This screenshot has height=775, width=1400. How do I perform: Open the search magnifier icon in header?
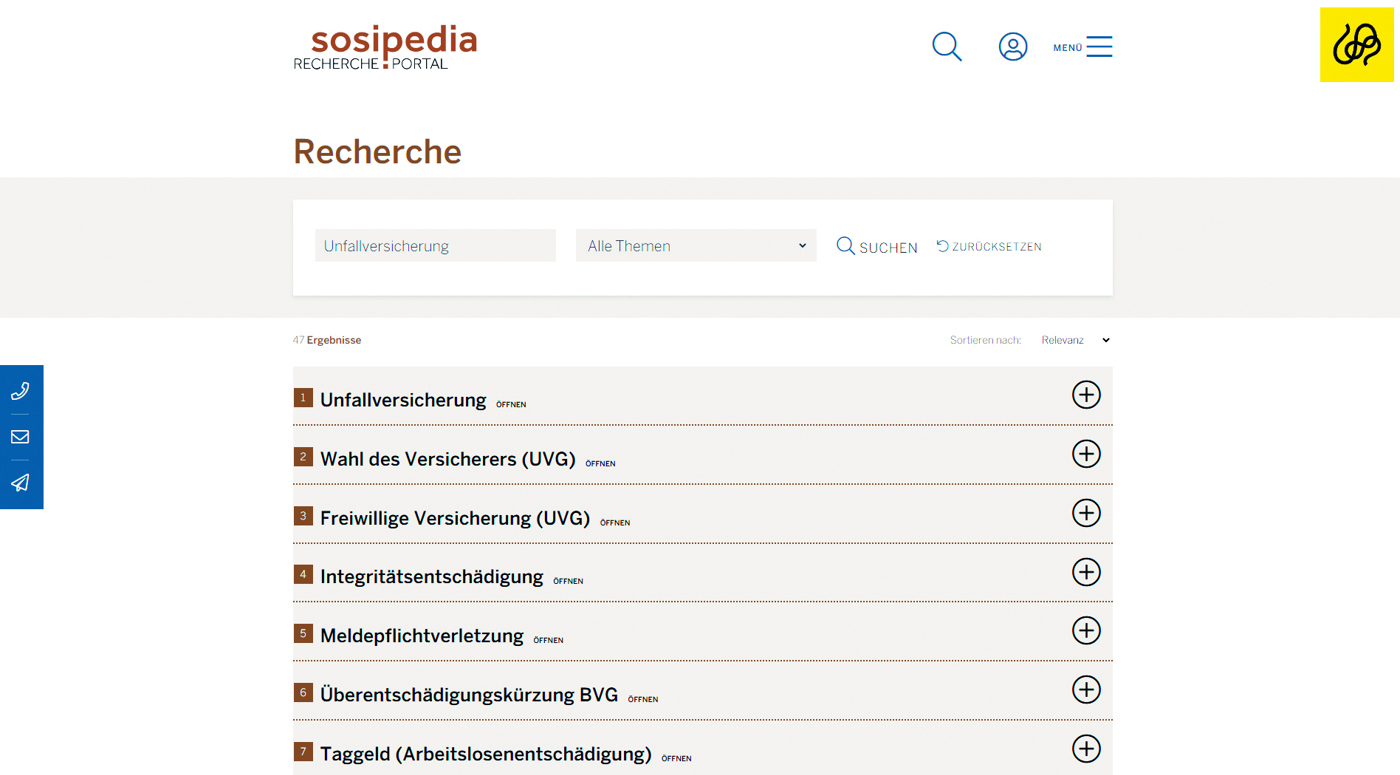click(x=946, y=47)
